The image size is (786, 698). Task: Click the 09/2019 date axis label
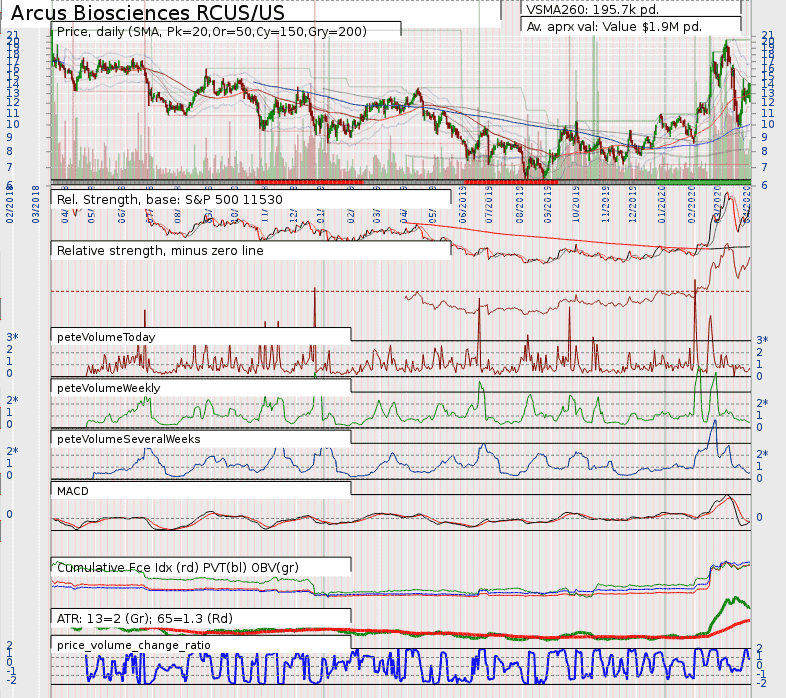click(x=547, y=204)
